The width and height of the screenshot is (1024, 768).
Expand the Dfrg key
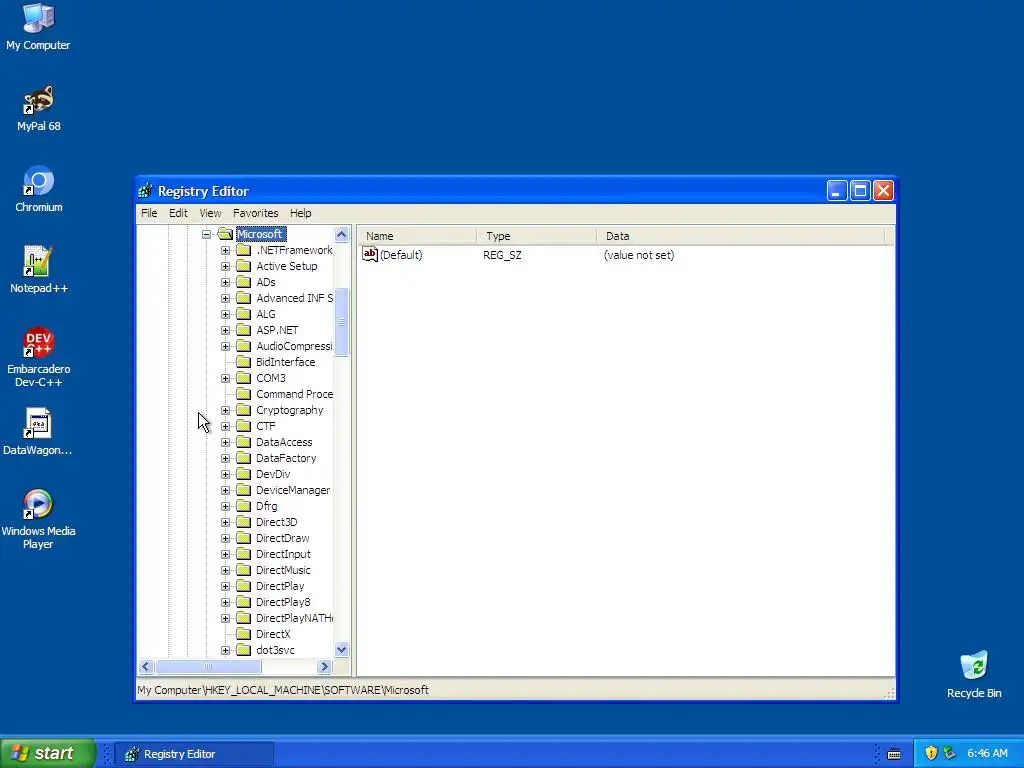tap(225, 506)
